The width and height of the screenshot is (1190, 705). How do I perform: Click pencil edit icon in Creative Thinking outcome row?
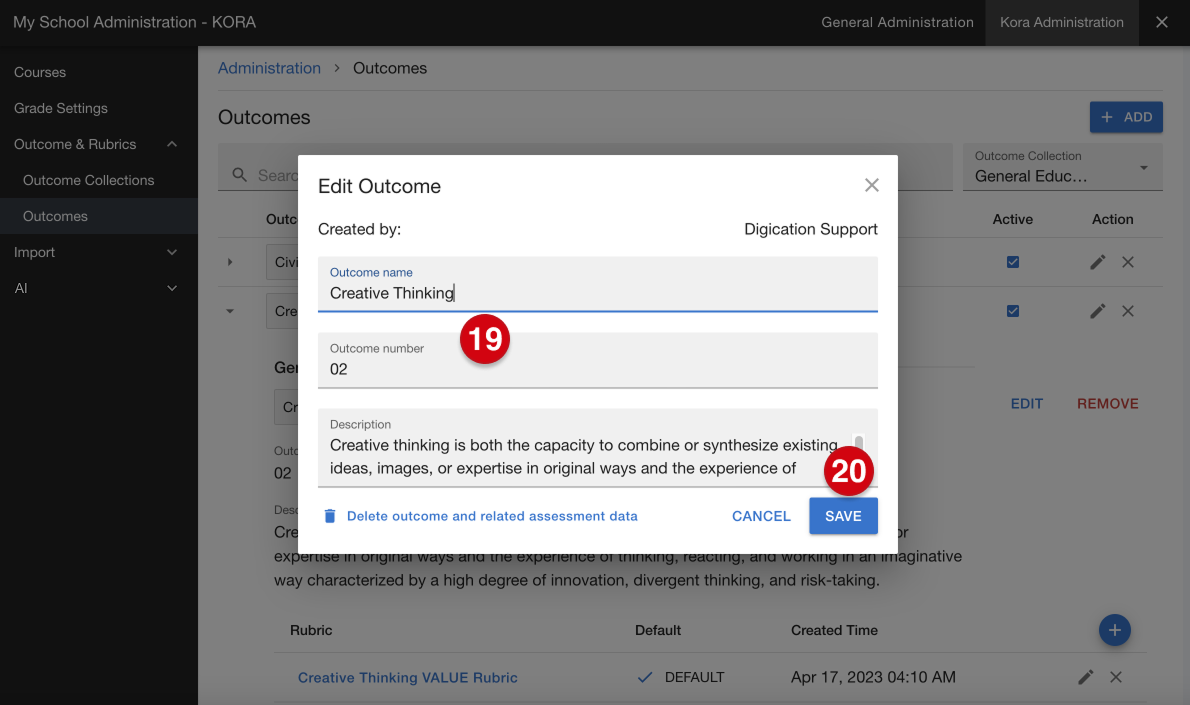coord(1097,311)
